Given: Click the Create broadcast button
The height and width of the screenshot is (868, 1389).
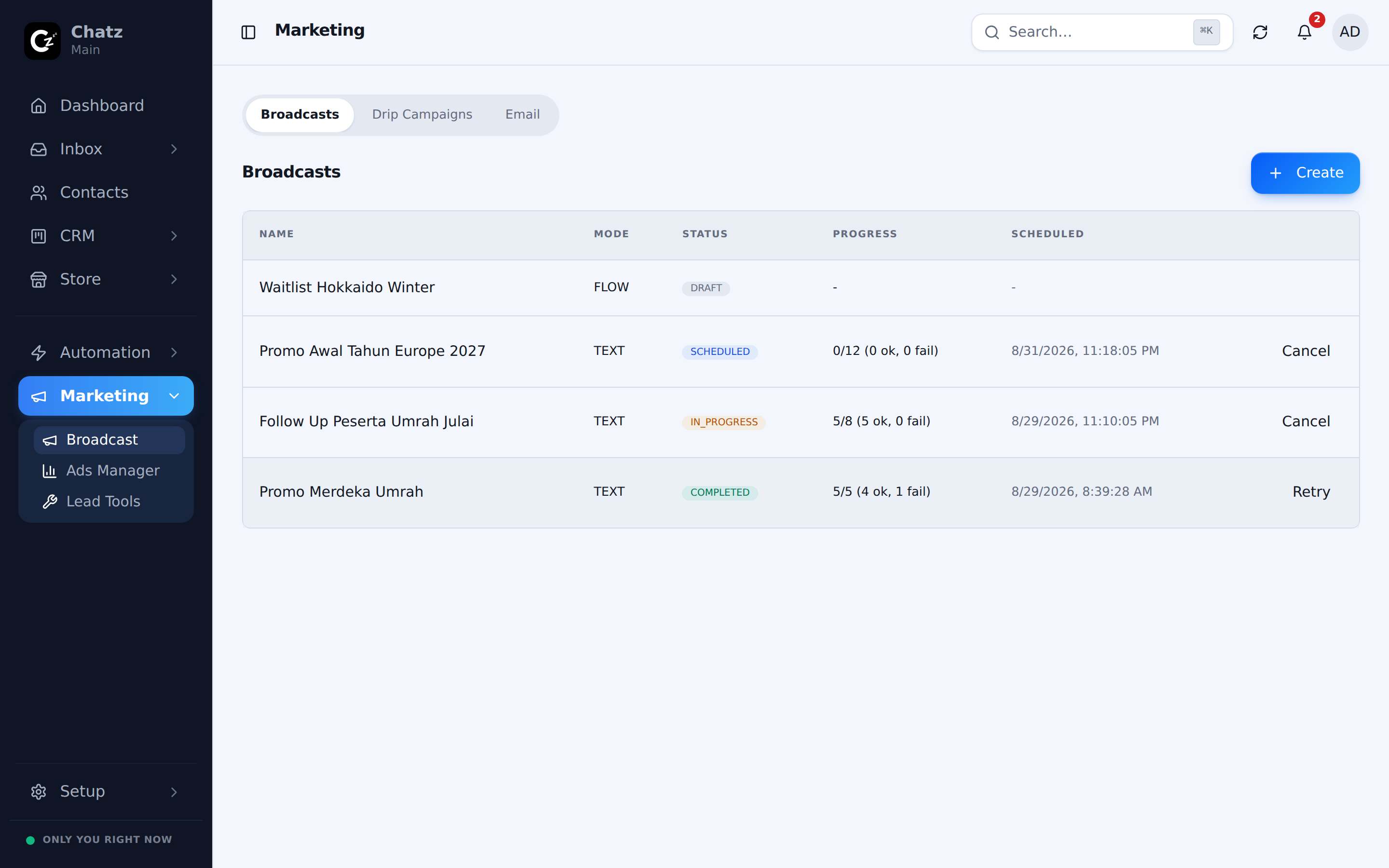Looking at the screenshot, I should coord(1305,173).
